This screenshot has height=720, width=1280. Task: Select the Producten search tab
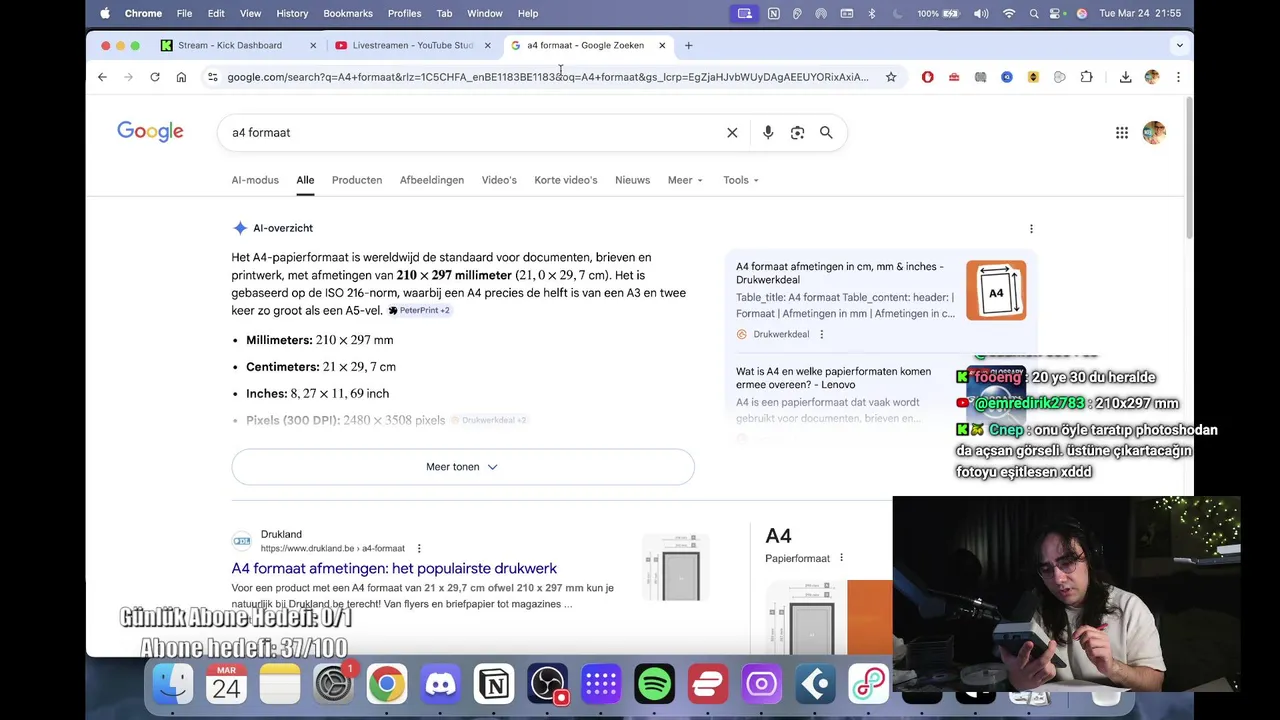tap(357, 180)
